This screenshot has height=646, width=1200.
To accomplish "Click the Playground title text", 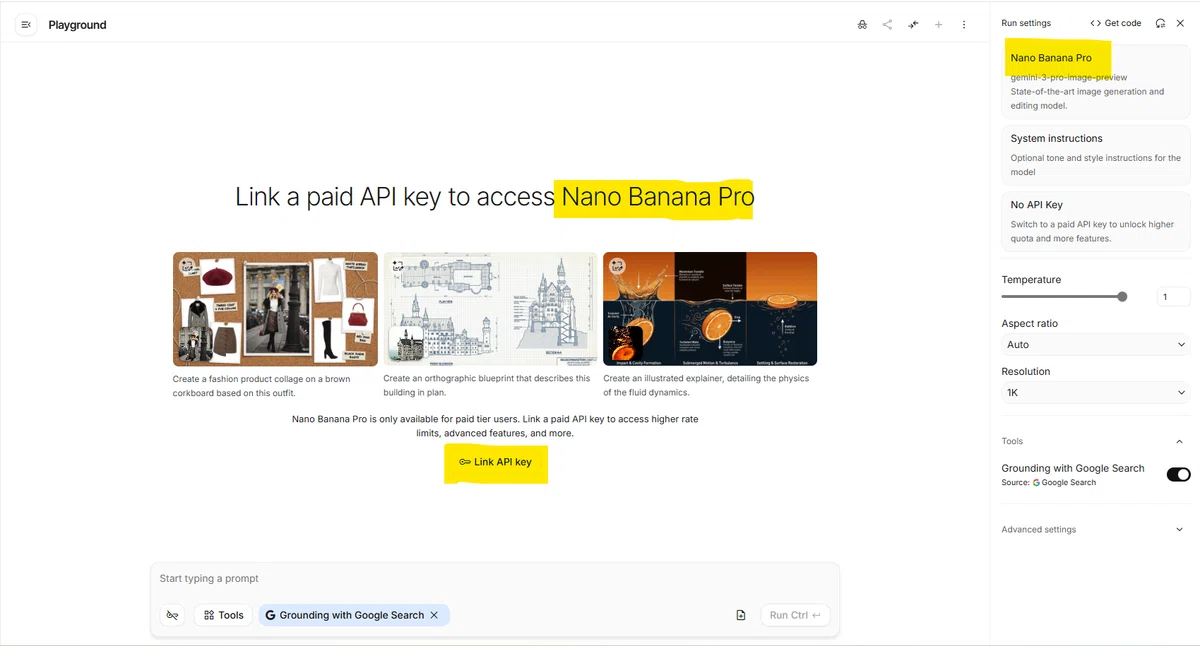I will pos(77,25).
